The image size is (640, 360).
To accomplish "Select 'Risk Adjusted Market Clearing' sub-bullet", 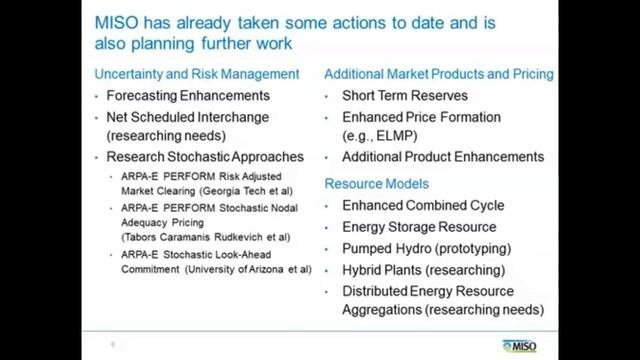I will pyautogui.click(x=207, y=184).
